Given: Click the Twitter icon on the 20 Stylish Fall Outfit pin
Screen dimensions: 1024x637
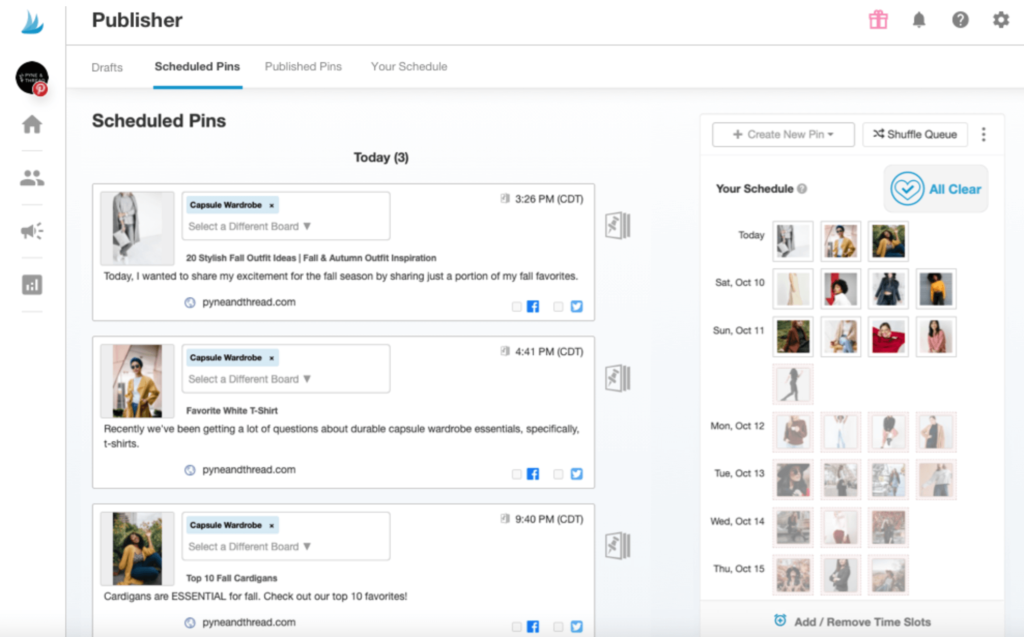Looking at the screenshot, I should coord(577,306).
